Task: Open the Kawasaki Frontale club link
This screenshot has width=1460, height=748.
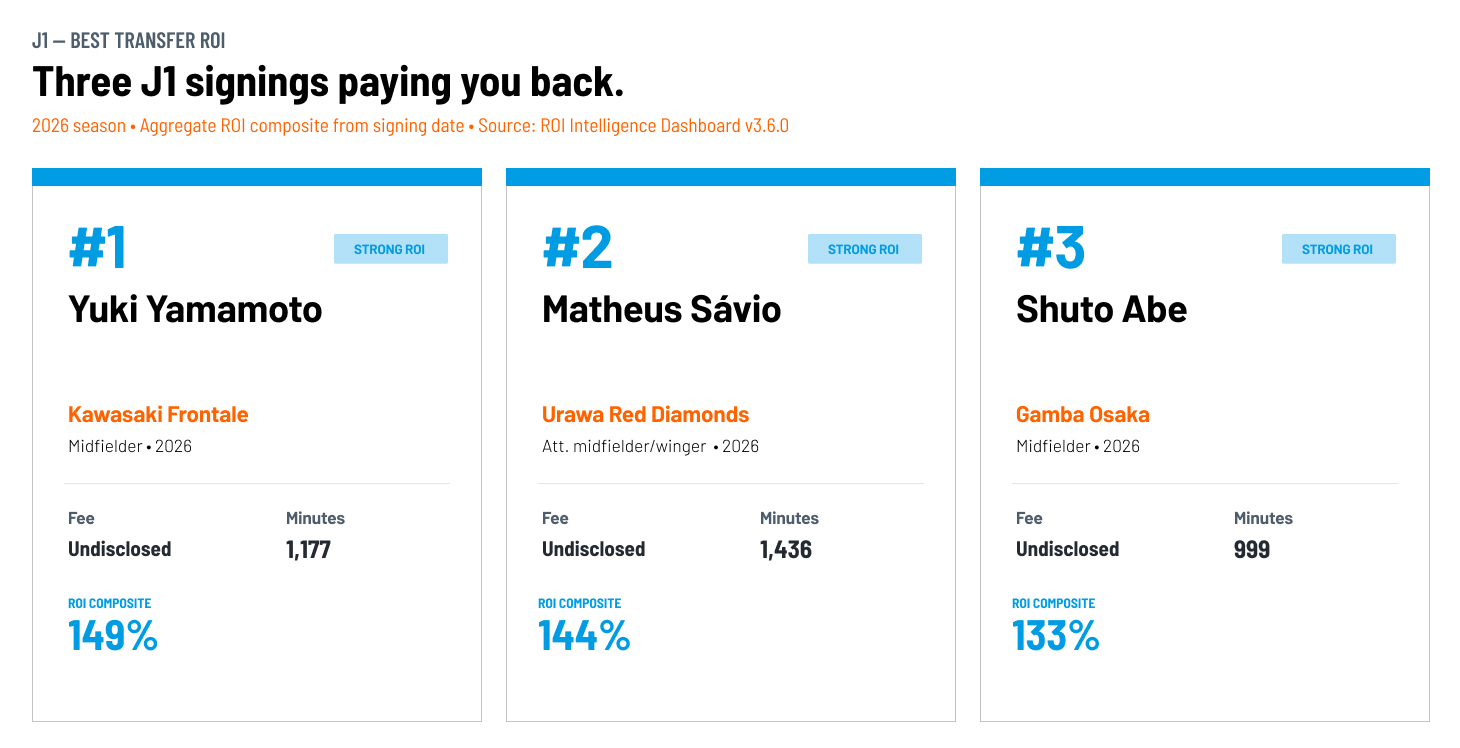Action: click(158, 414)
